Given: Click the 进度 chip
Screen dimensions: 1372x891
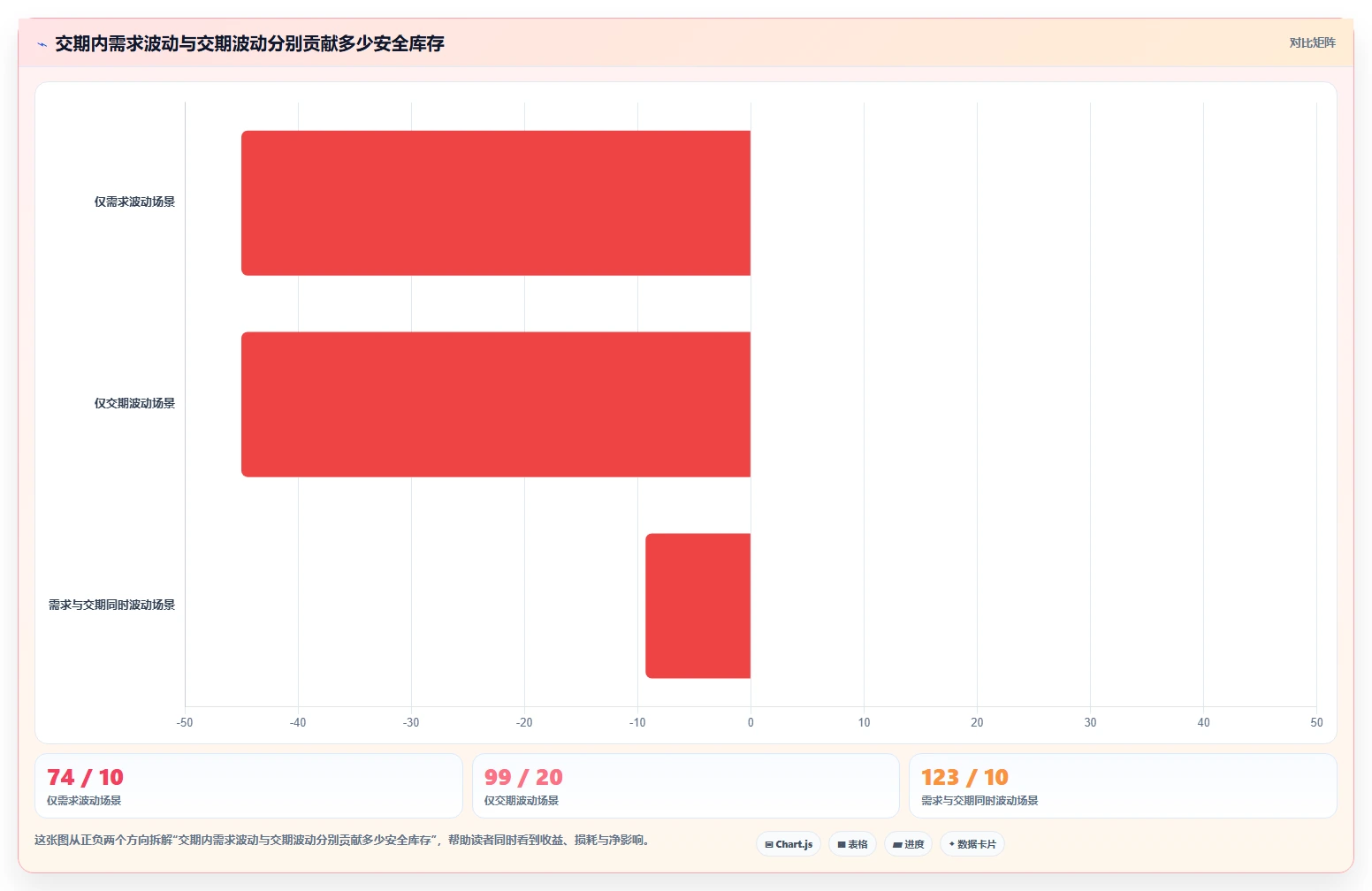Looking at the screenshot, I should (x=908, y=844).
